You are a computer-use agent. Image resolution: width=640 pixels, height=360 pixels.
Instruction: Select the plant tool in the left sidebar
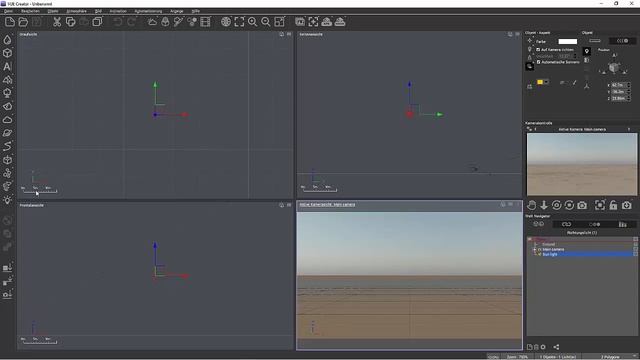[7, 93]
